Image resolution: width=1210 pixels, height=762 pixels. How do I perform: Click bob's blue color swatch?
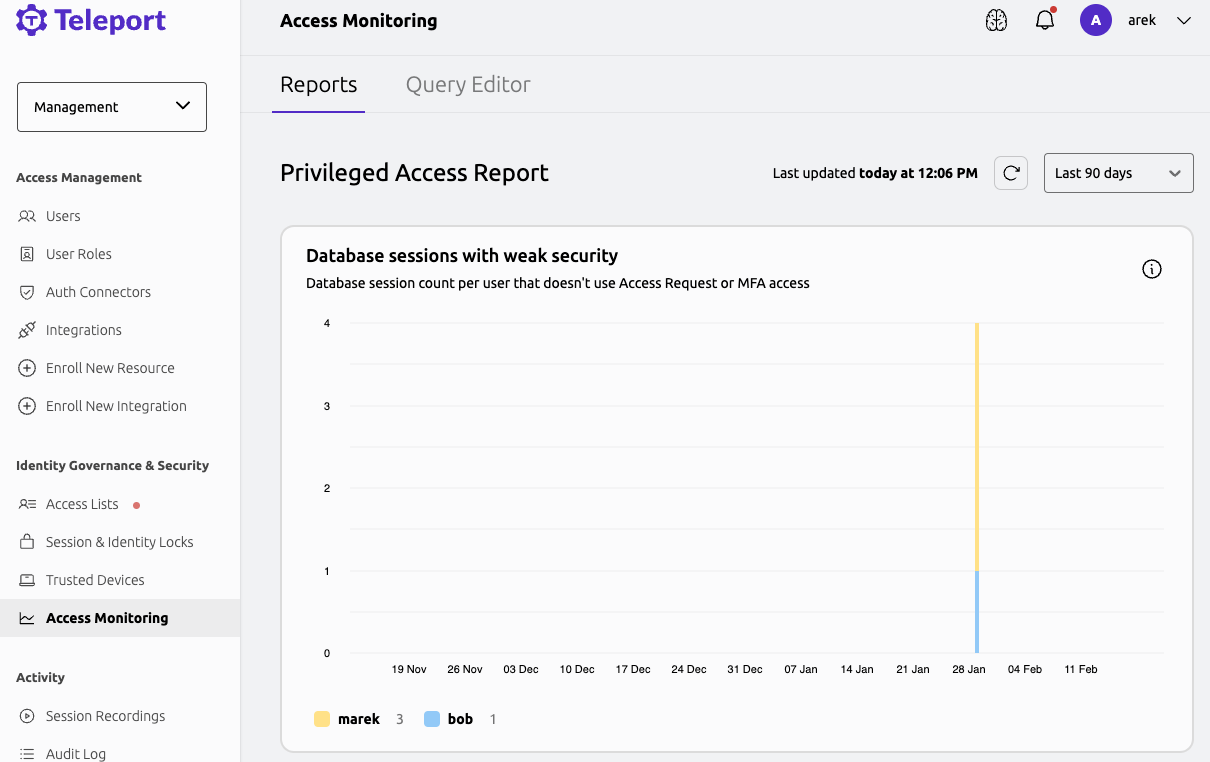pos(430,718)
